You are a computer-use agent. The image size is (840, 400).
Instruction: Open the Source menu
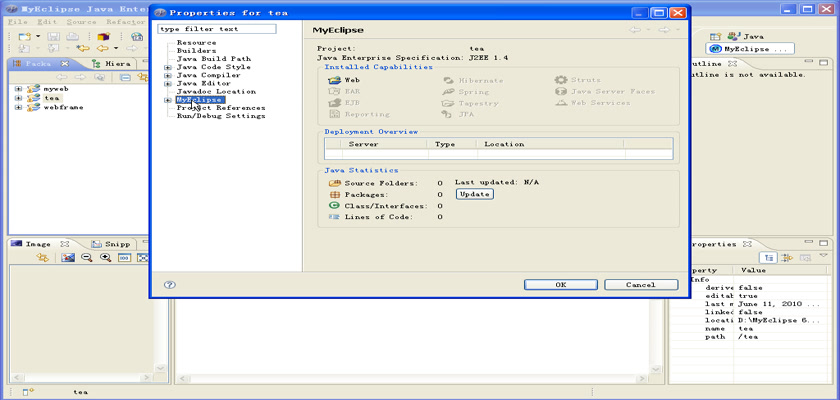tap(81, 22)
